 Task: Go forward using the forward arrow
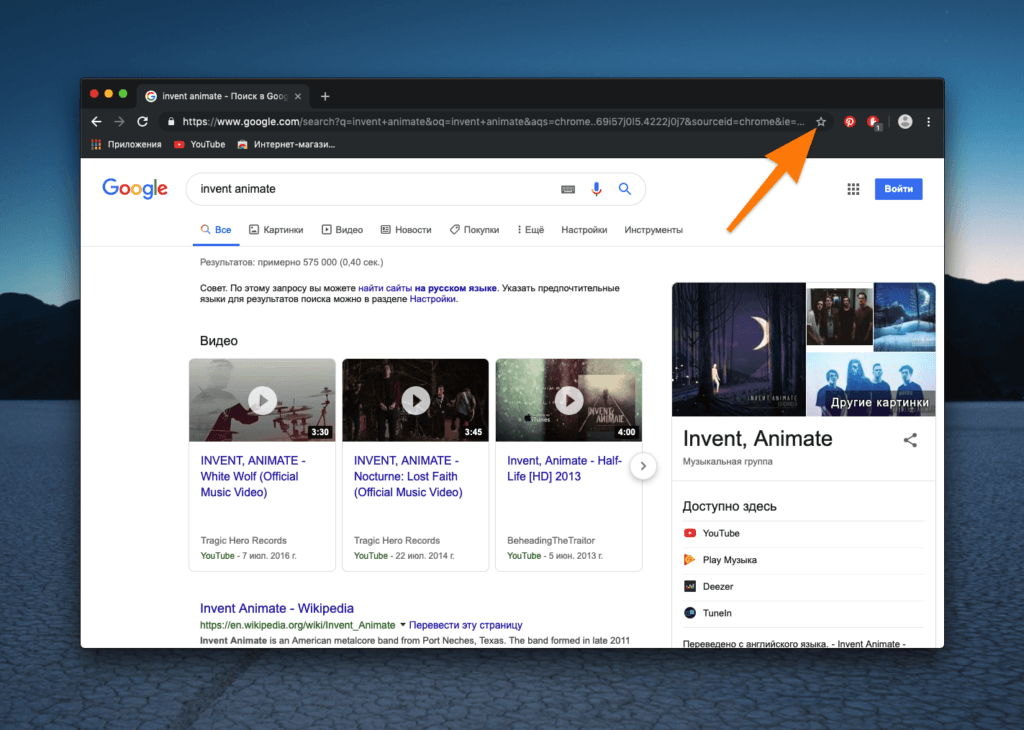coord(119,121)
